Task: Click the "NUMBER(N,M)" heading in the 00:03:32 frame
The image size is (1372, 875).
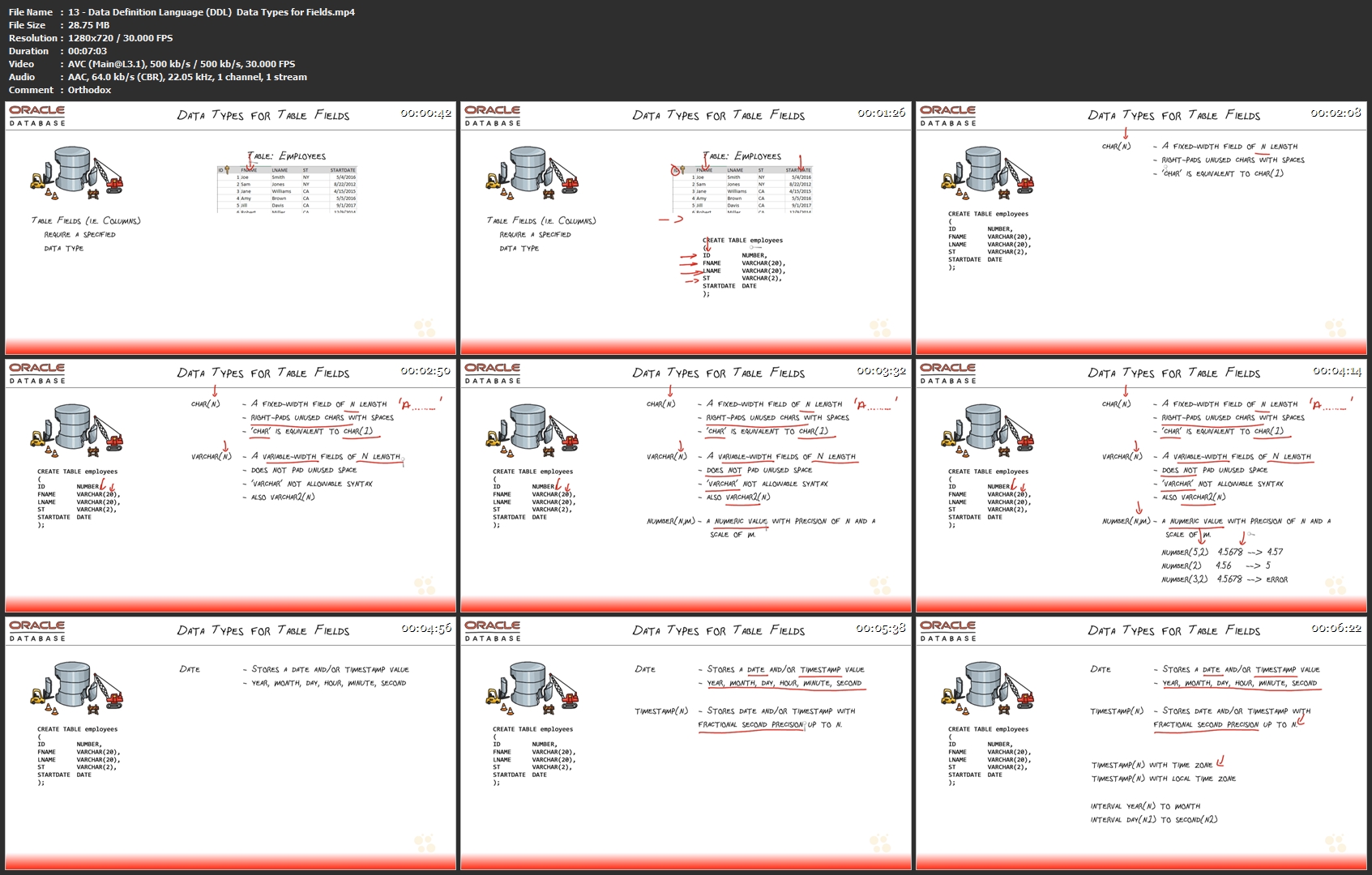Action: coord(670,522)
